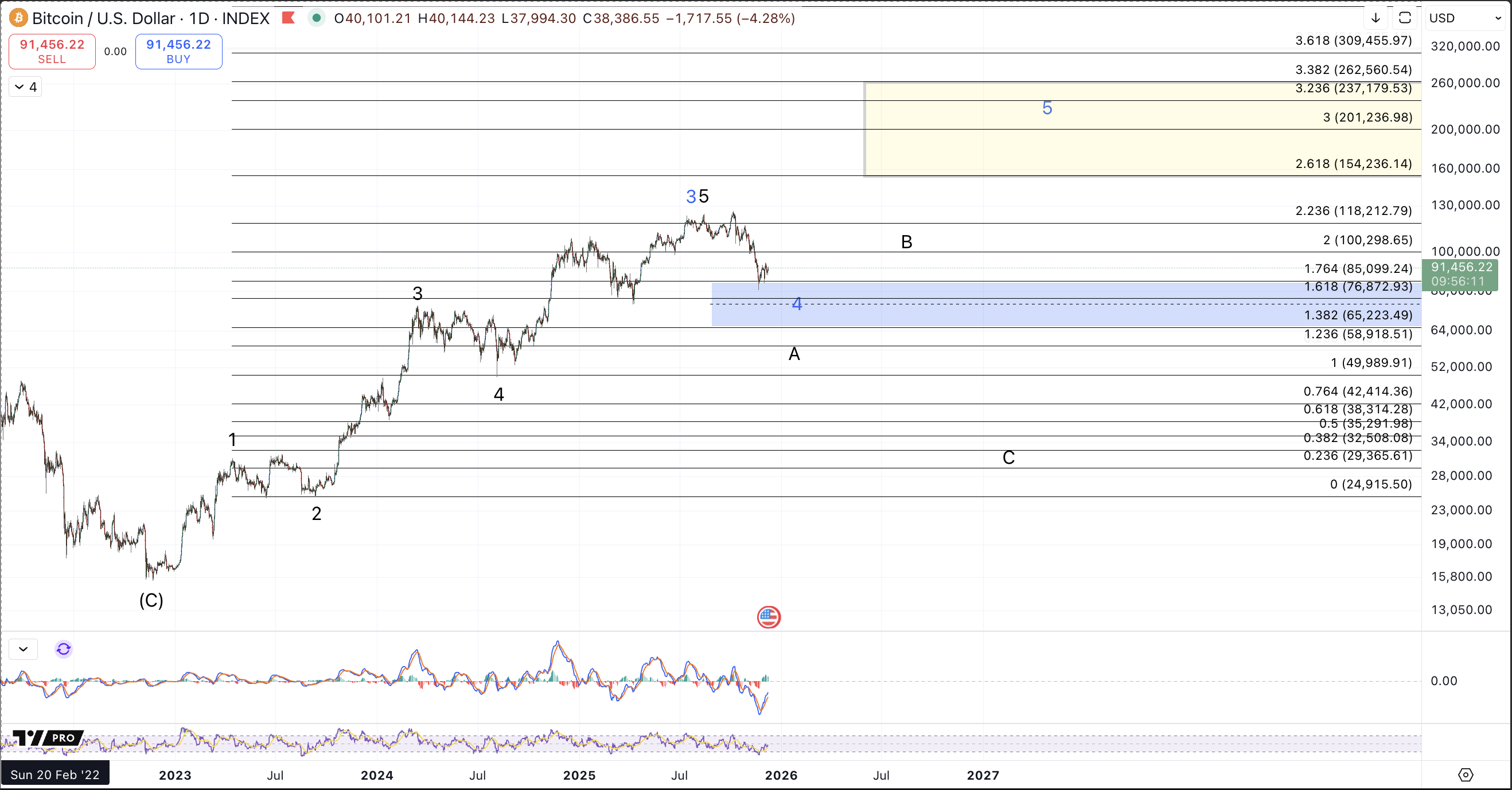This screenshot has height=790, width=1512.
Task: Click the green market status dot
Action: click(317, 18)
